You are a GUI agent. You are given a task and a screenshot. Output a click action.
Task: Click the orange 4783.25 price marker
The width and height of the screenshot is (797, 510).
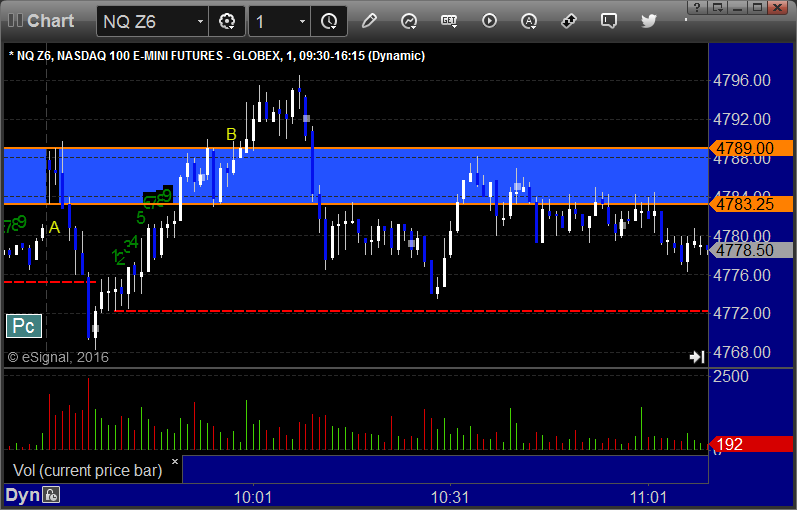pos(751,204)
